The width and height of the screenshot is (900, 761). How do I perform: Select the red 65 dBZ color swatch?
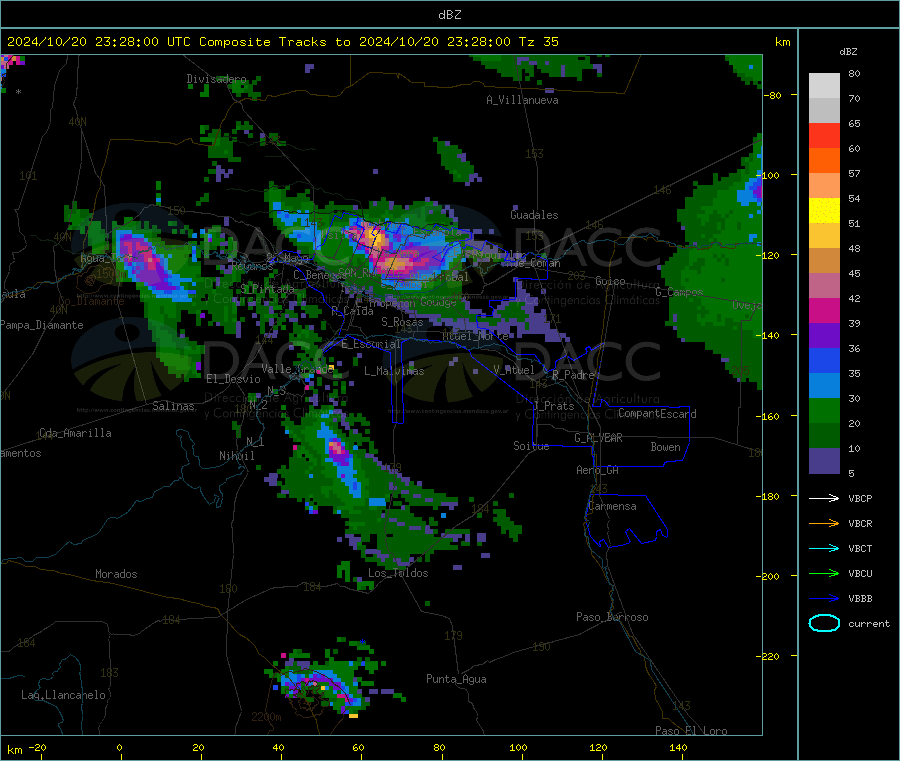pos(824,135)
